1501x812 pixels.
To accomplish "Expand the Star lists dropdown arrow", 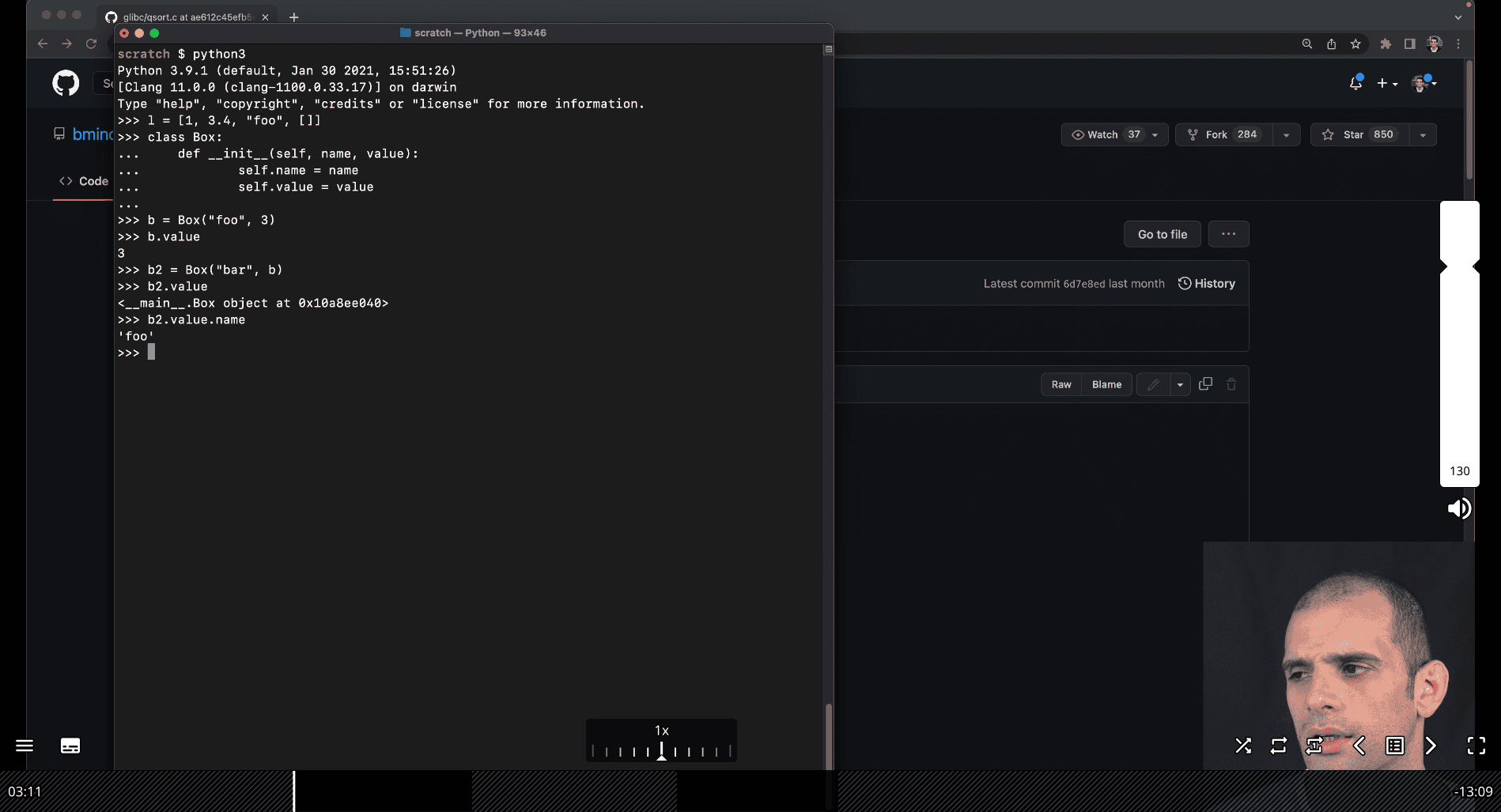I will click(x=1423, y=135).
